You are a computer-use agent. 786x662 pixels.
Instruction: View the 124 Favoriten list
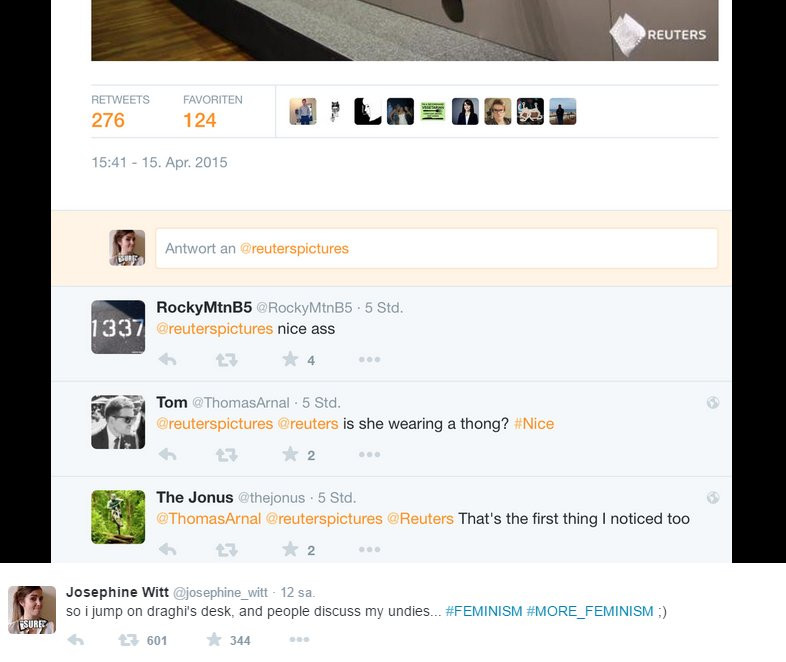coord(213,112)
